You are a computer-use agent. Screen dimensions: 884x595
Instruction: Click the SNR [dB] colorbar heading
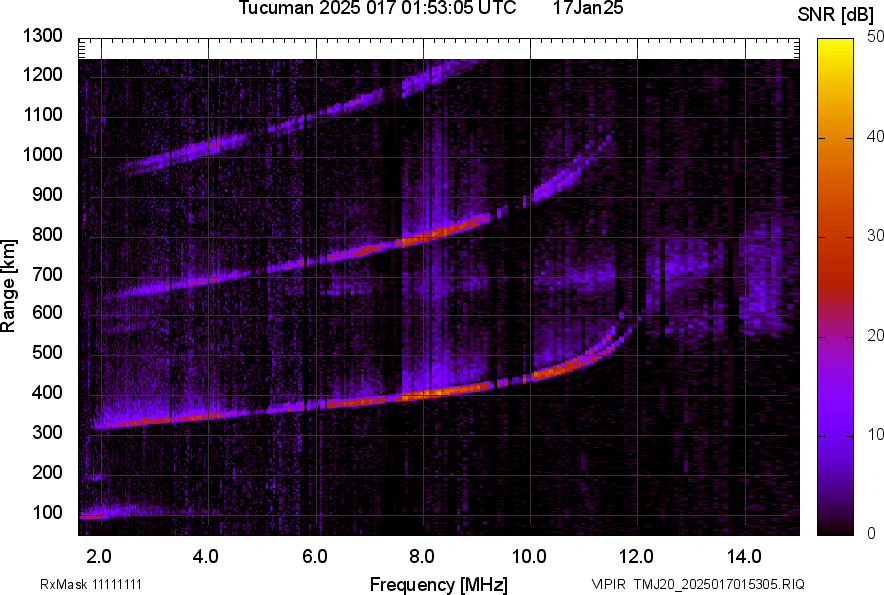click(x=838, y=15)
